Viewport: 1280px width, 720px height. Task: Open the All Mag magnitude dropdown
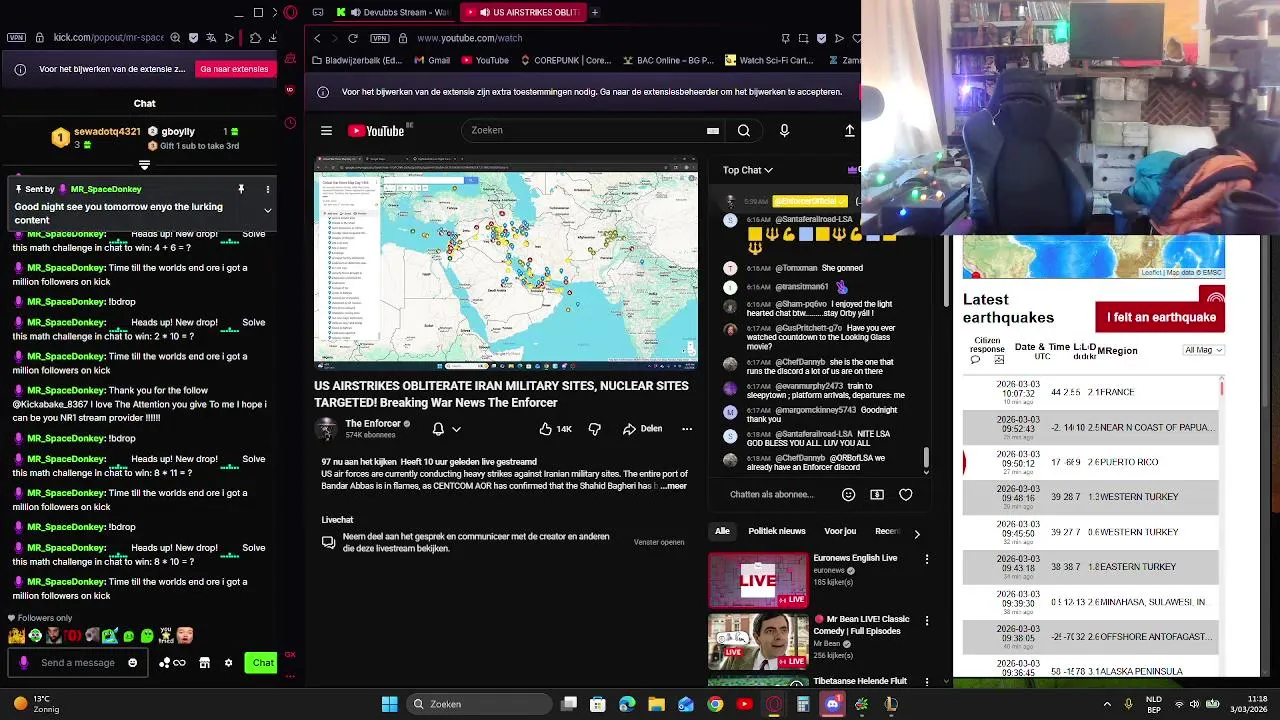(x=1204, y=350)
